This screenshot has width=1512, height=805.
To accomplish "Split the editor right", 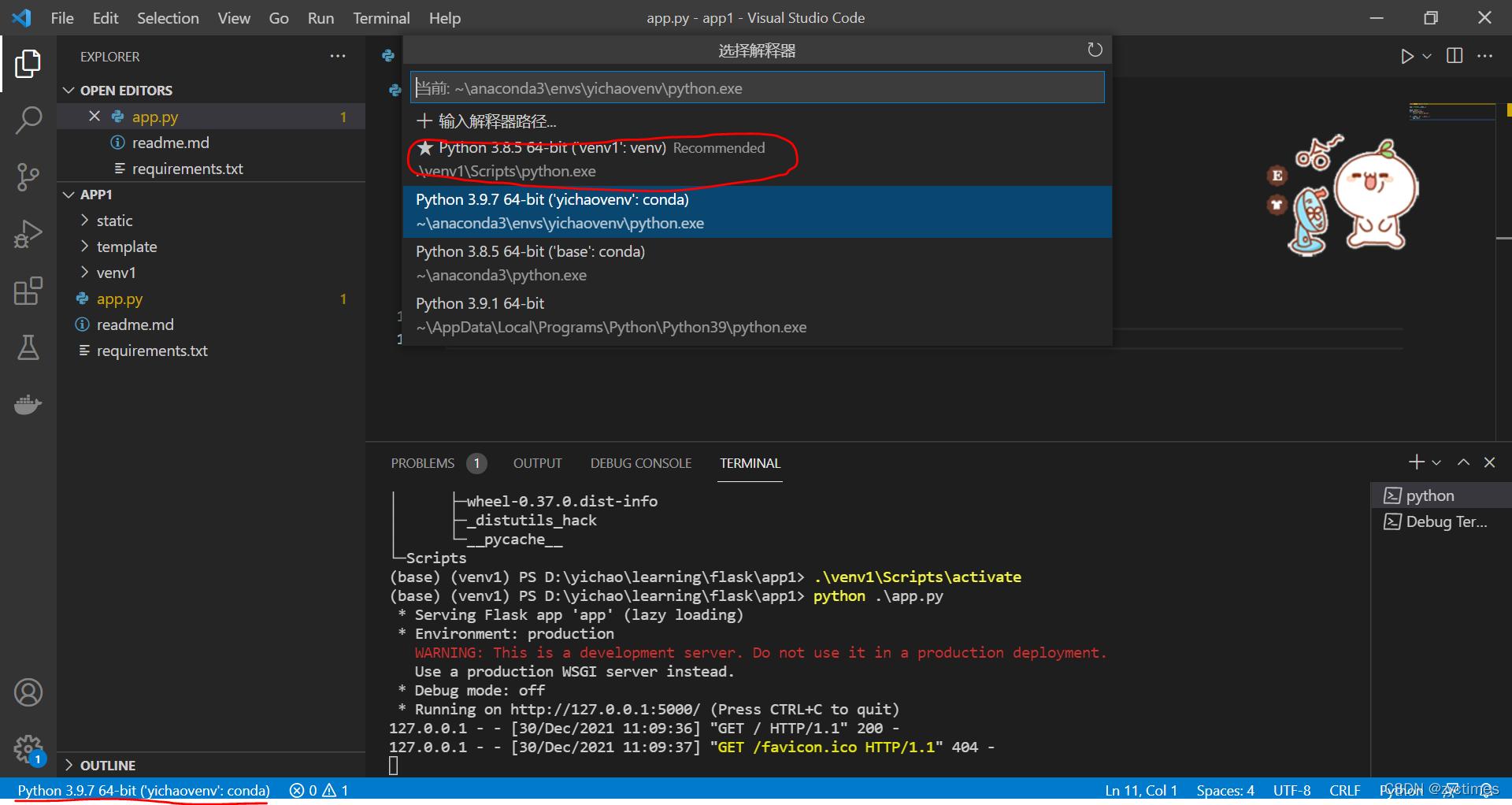I will 1455,56.
